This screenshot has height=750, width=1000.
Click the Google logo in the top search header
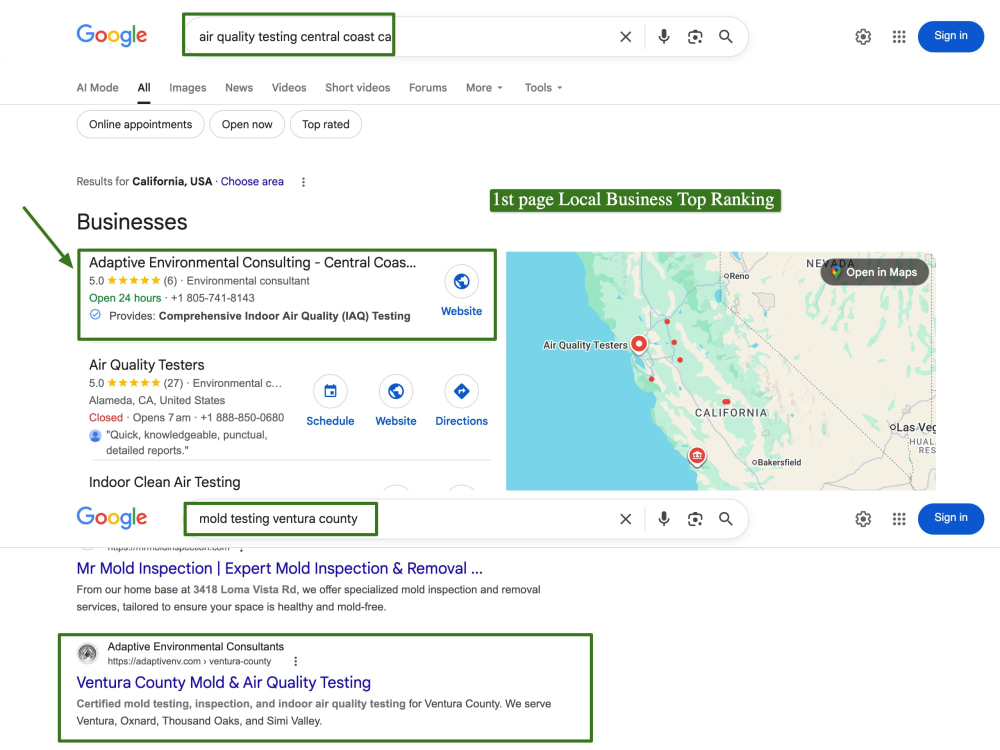(112, 35)
